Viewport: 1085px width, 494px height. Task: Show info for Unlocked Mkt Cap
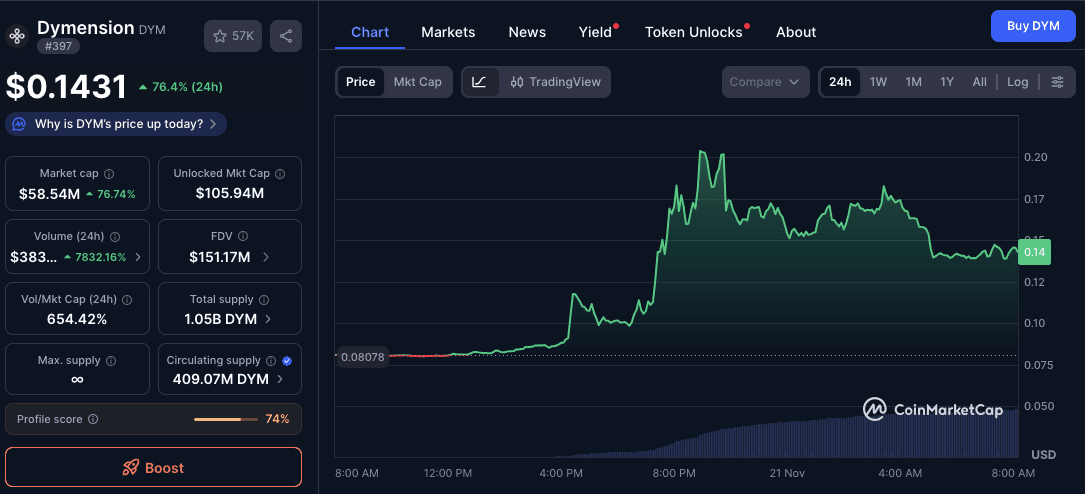(x=280, y=174)
